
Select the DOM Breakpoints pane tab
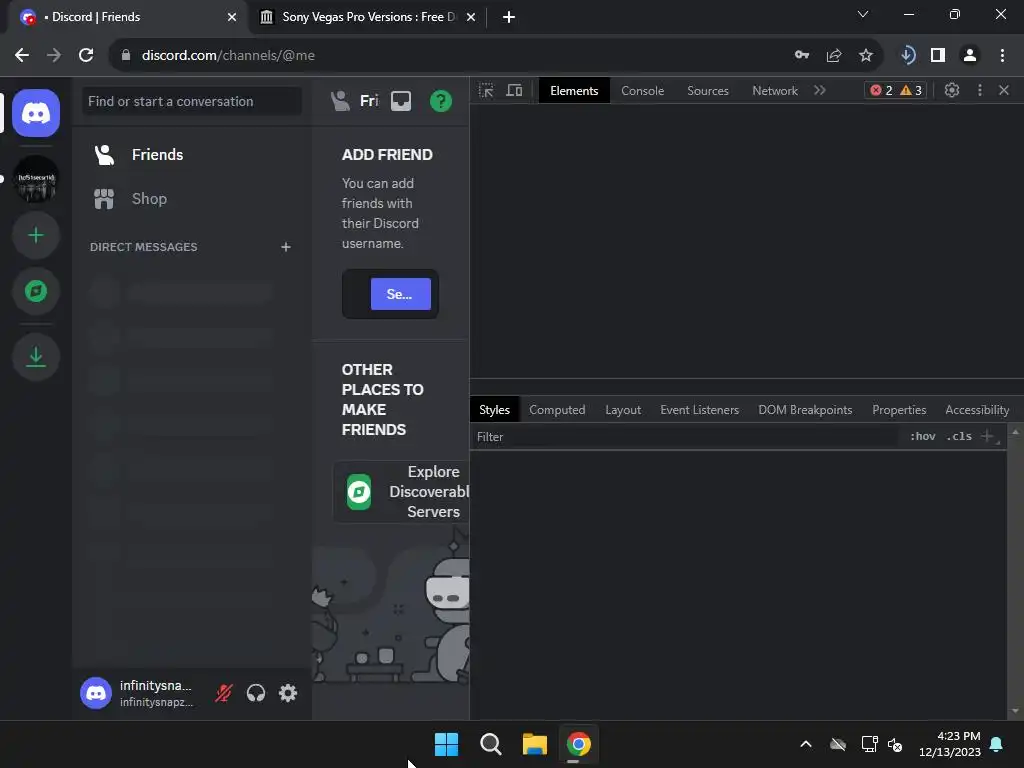[805, 410]
